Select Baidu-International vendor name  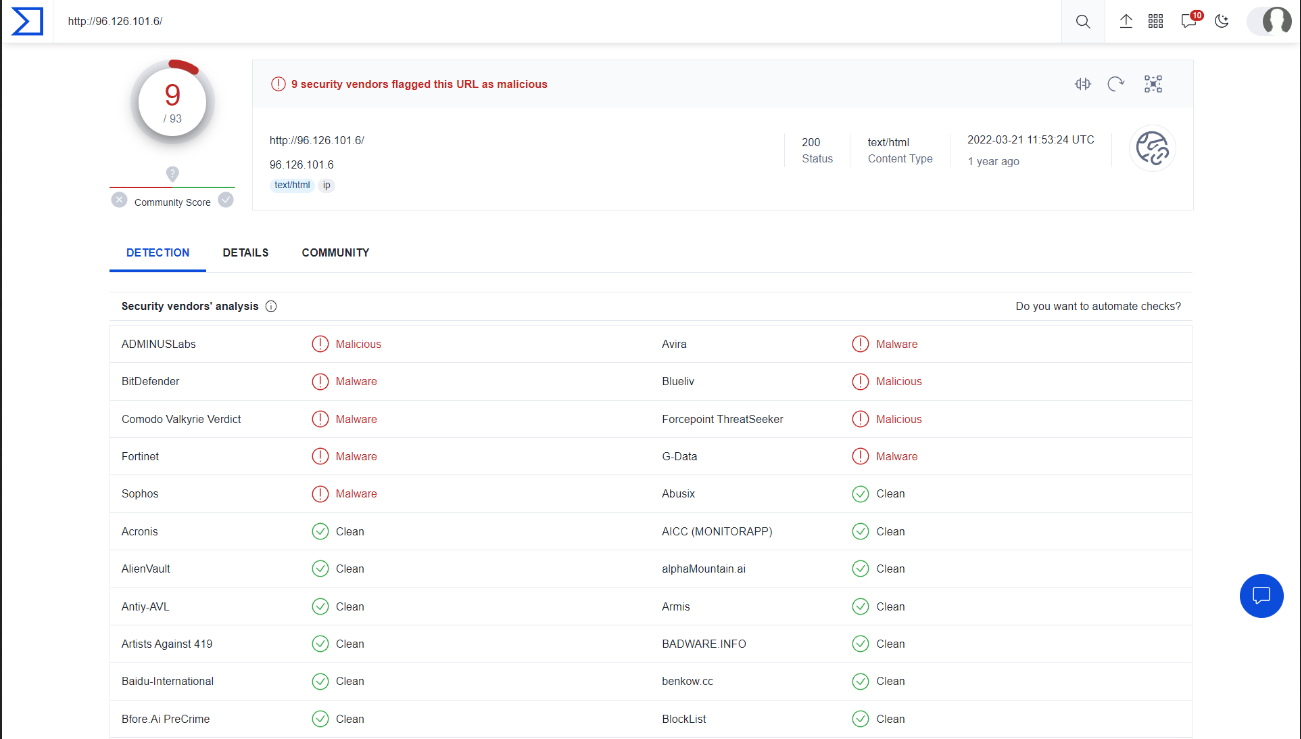167,681
